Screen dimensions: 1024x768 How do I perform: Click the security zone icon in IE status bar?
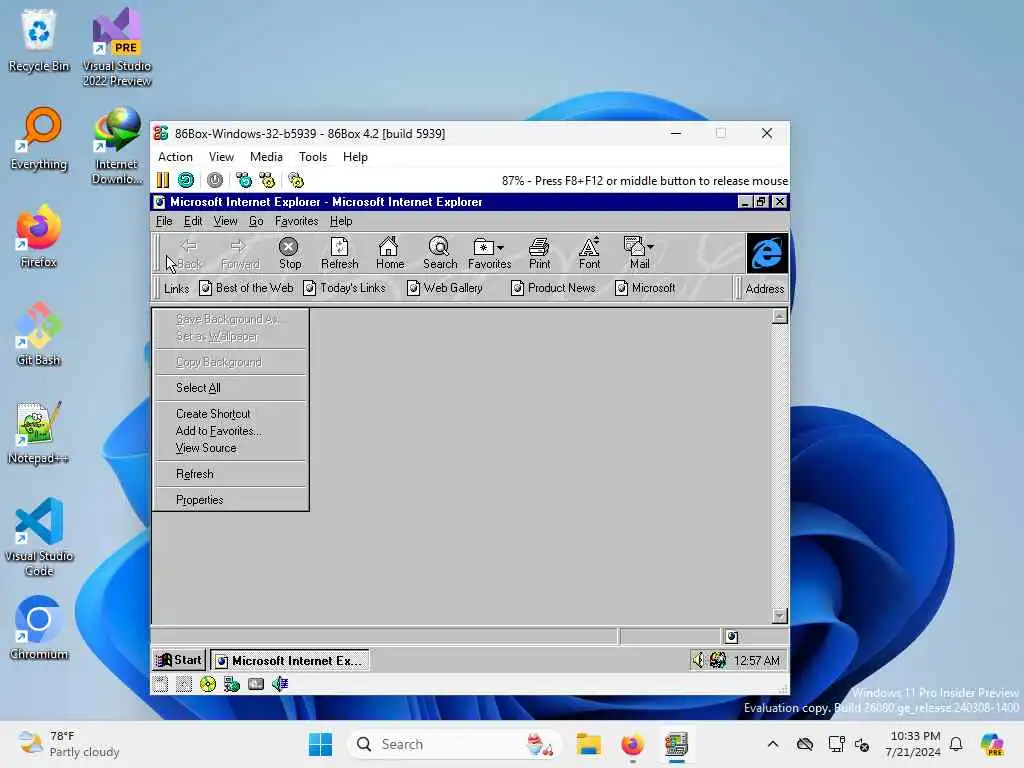pos(731,637)
